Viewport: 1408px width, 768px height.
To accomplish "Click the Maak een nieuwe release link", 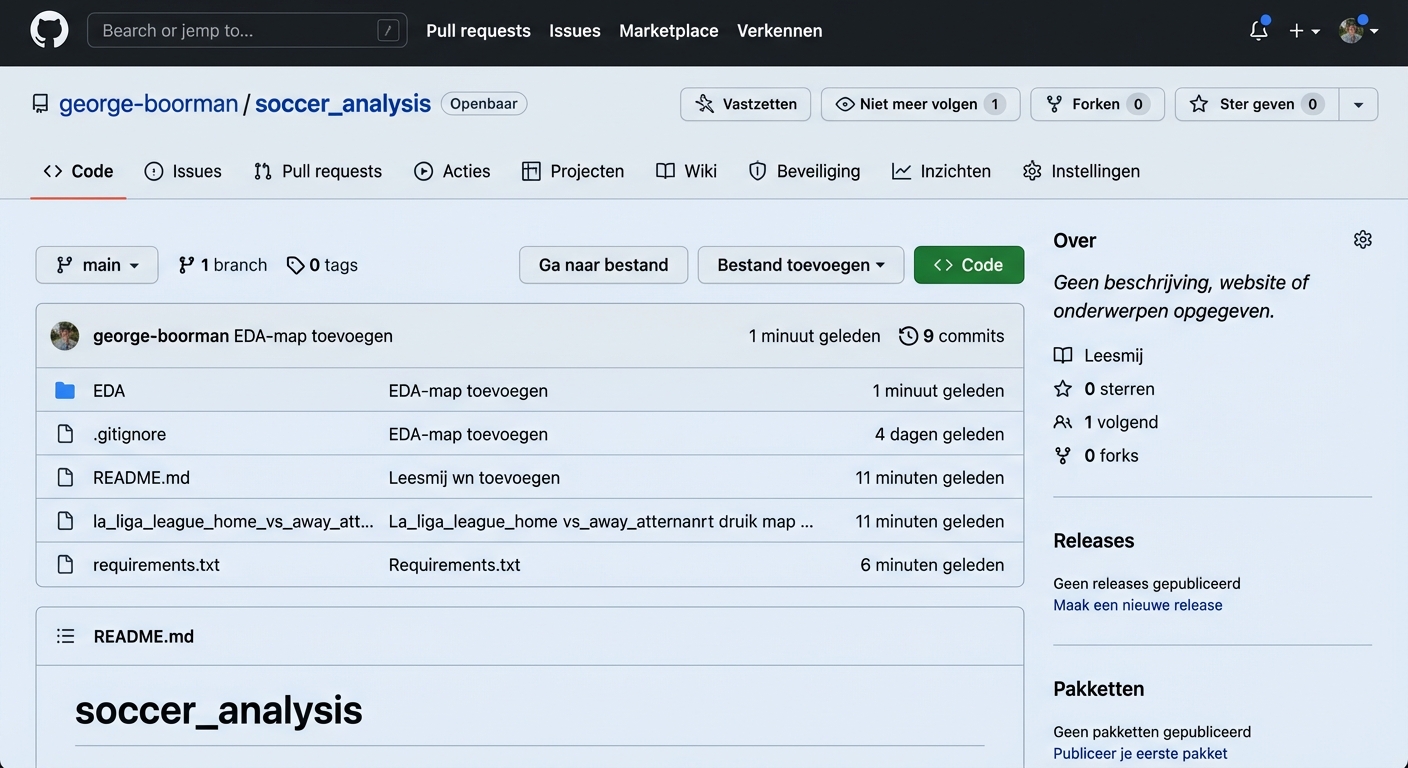I will click(x=1137, y=604).
